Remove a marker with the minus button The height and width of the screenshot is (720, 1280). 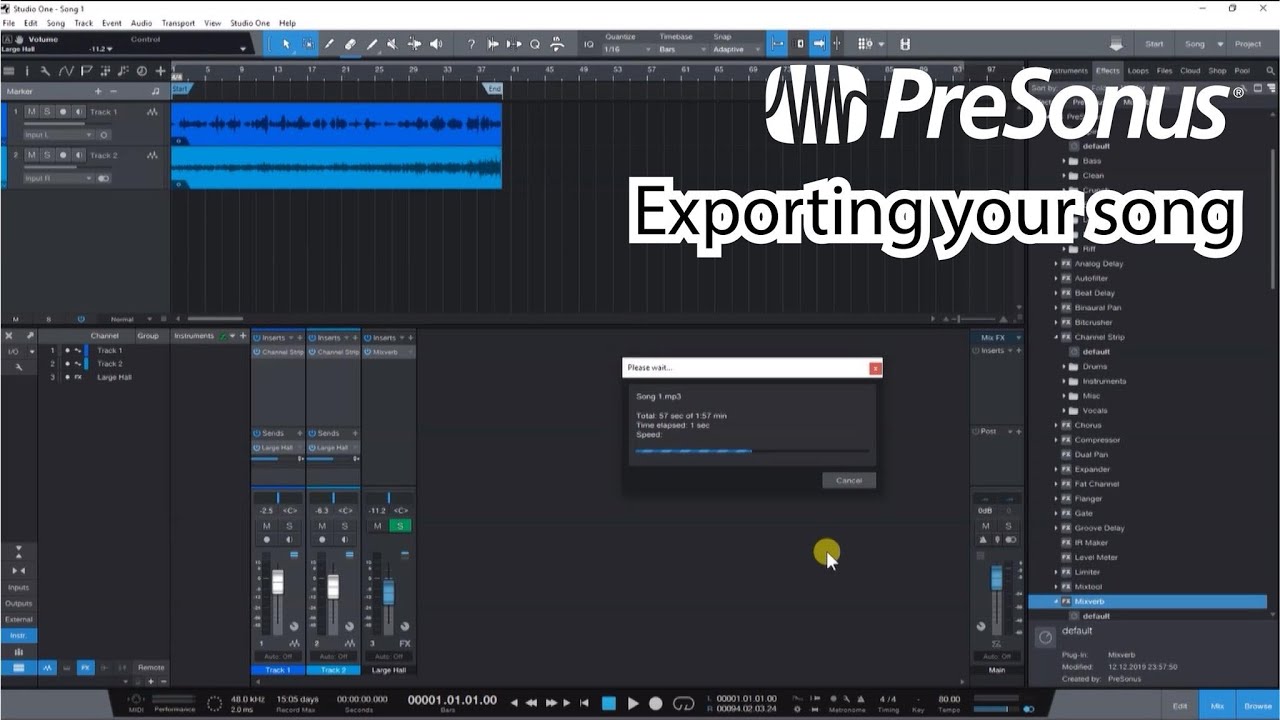(113, 91)
